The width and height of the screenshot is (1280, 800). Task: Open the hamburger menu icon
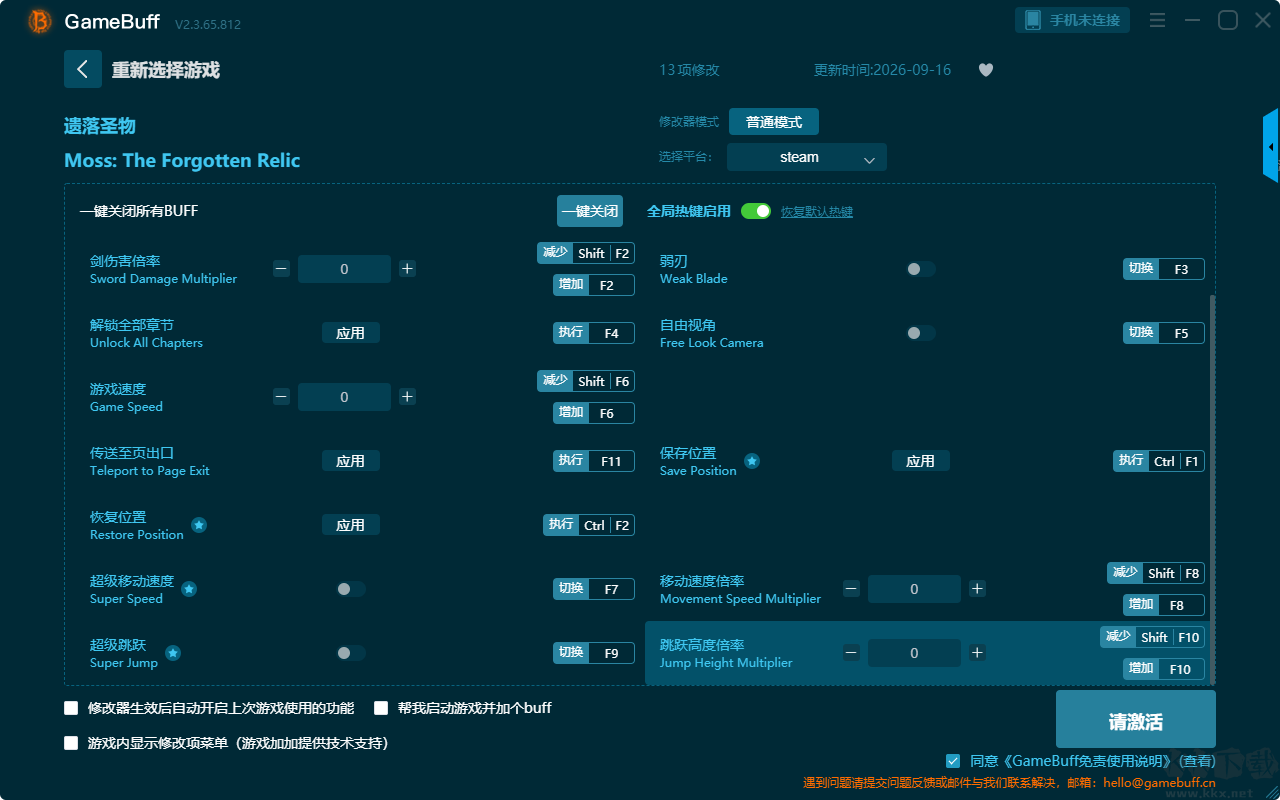pos(1157,20)
